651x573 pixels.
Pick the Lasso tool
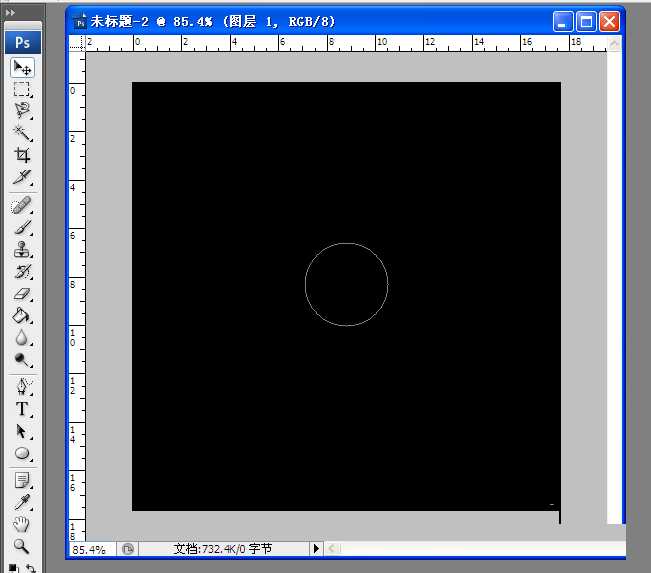click(21, 111)
